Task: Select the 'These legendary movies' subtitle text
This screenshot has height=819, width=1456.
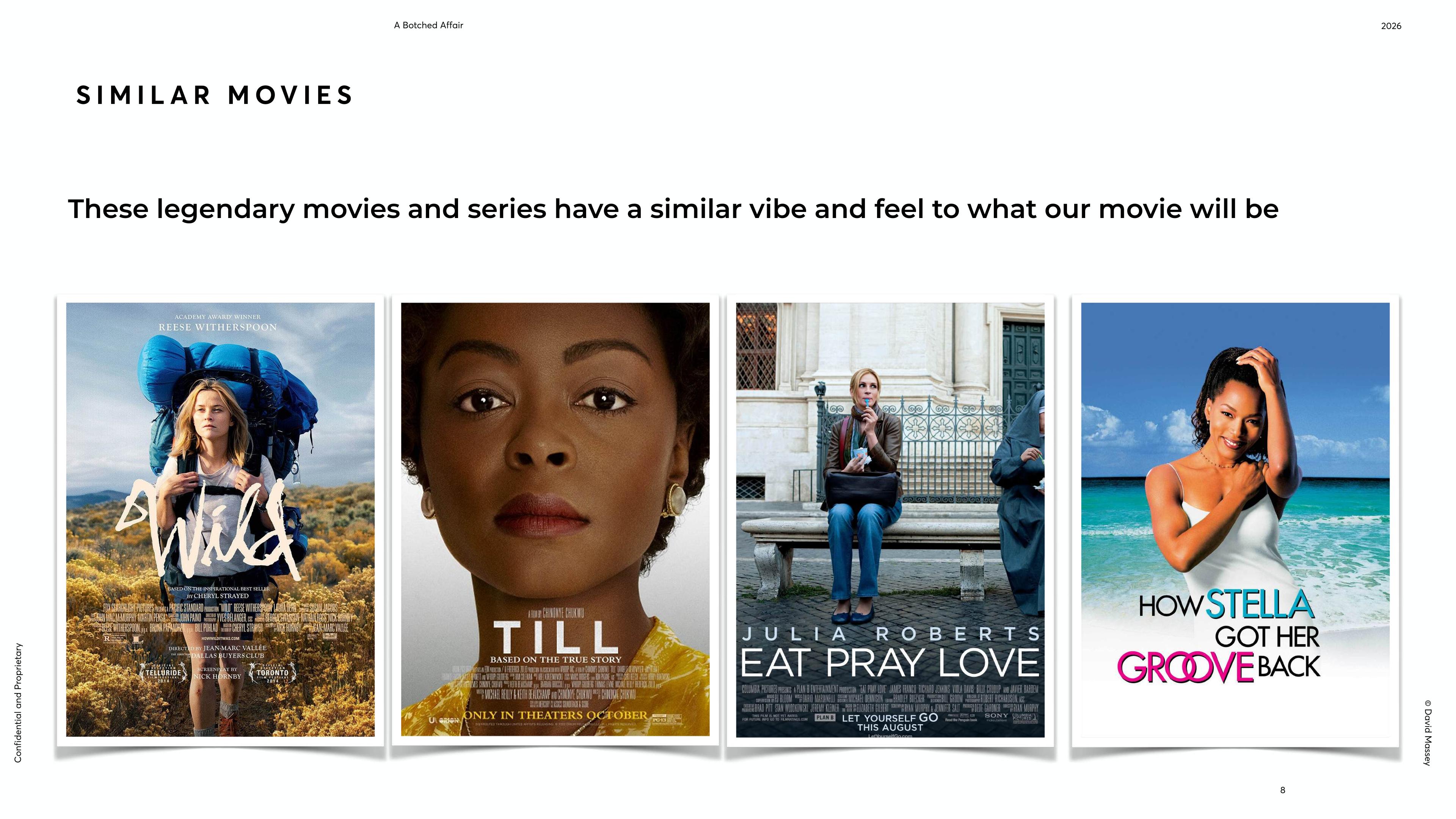Action: tap(673, 209)
